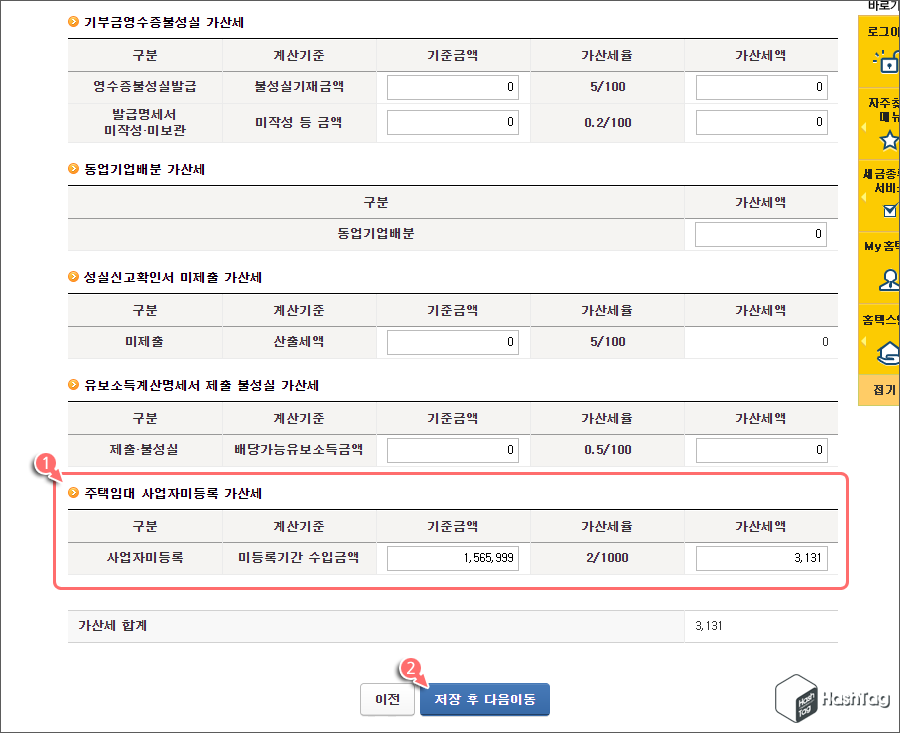The image size is (900, 733).
Task: Select the padlock login icon in the sidebar
Action: pyautogui.click(x=889, y=62)
